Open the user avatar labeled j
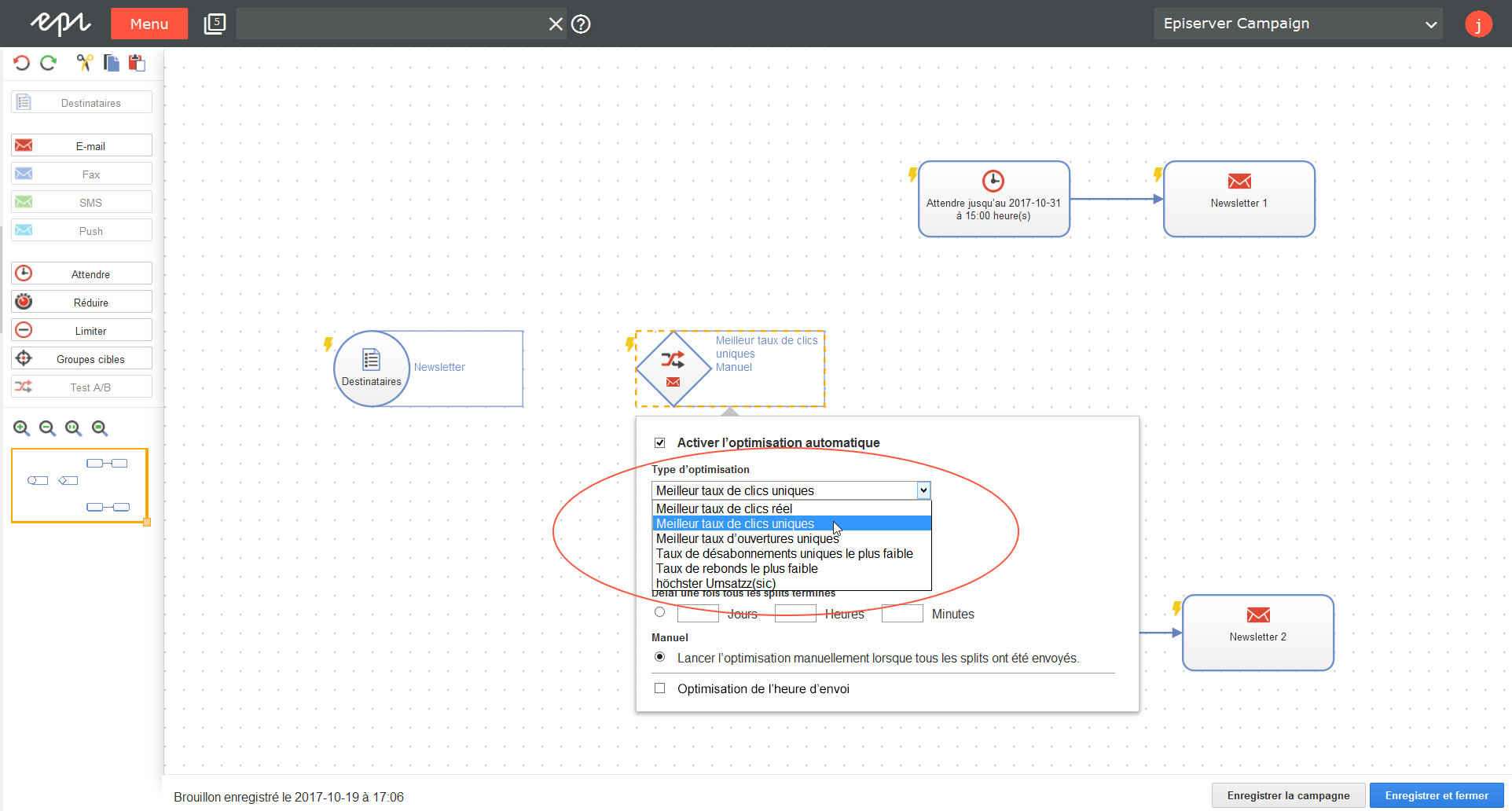 click(x=1478, y=24)
